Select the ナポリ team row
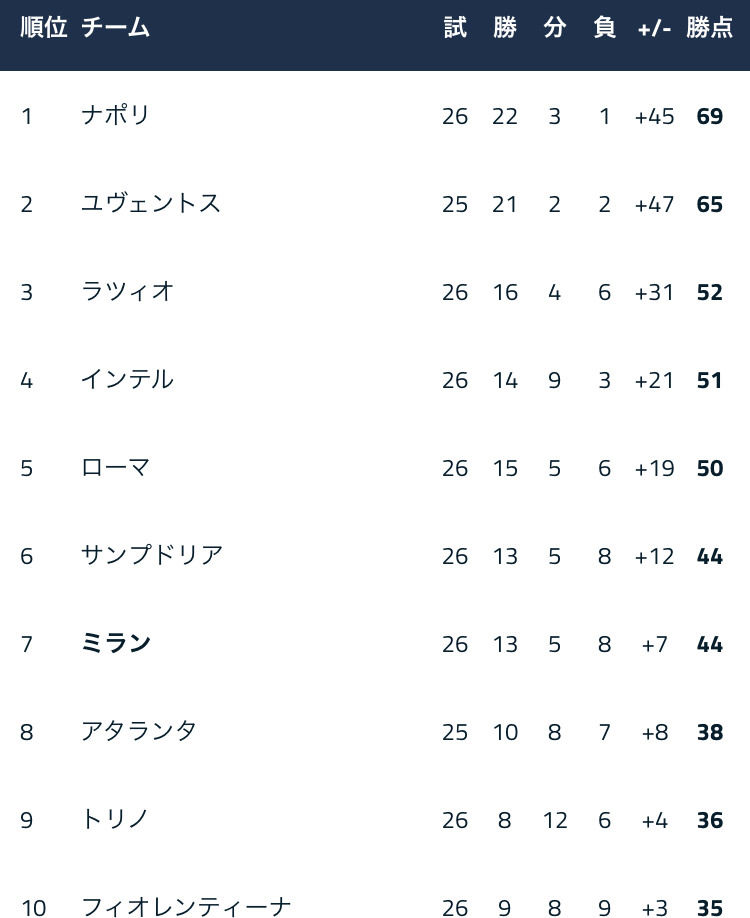 pos(375,115)
